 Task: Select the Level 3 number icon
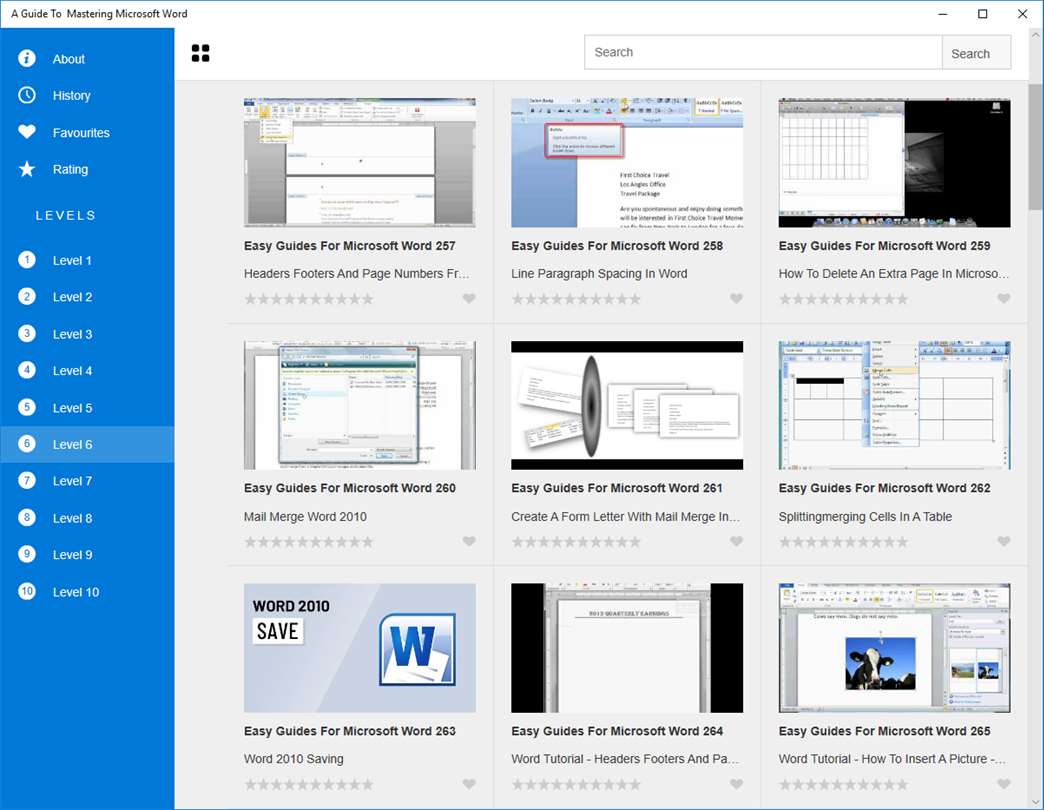27,333
